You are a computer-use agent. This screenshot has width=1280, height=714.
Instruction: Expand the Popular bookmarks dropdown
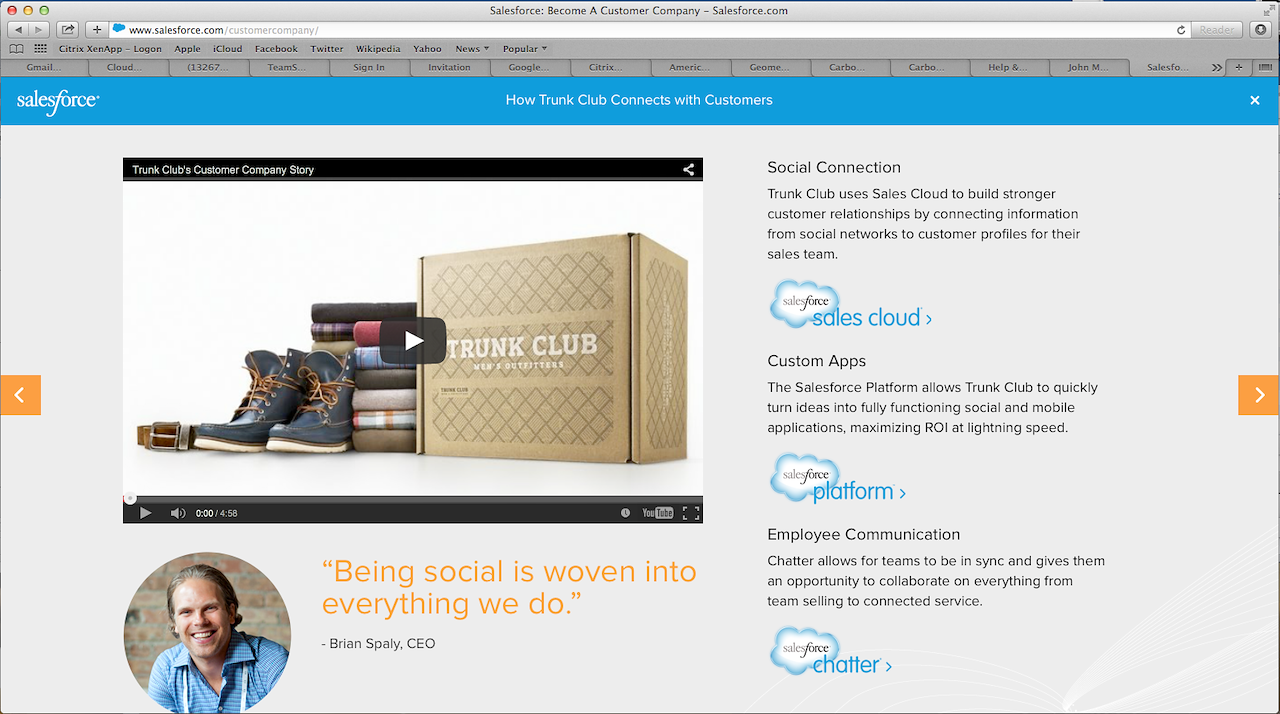(x=525, y=49)
